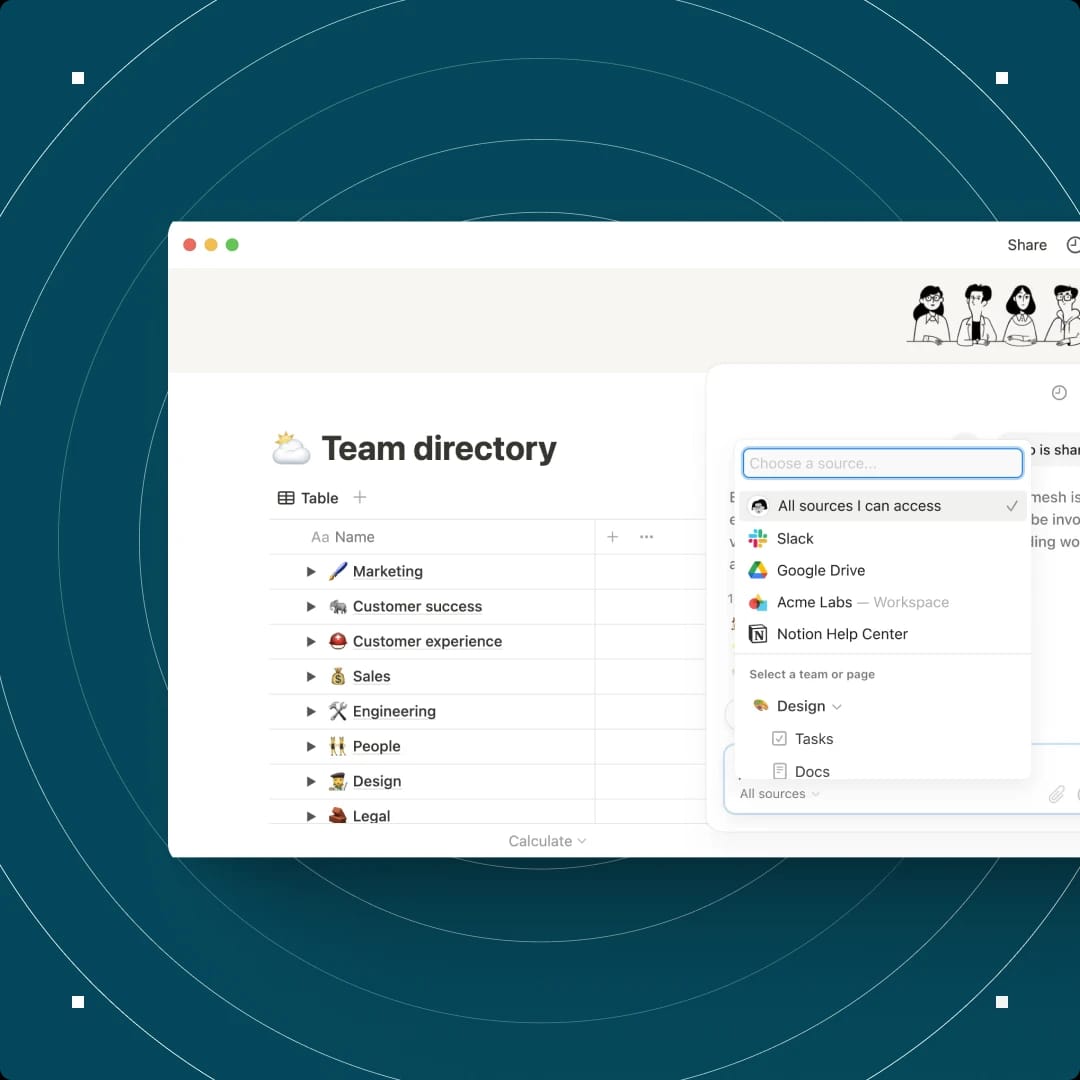
Task: Click the paperclip attachment icon
Action: (x=1056, y=794)
